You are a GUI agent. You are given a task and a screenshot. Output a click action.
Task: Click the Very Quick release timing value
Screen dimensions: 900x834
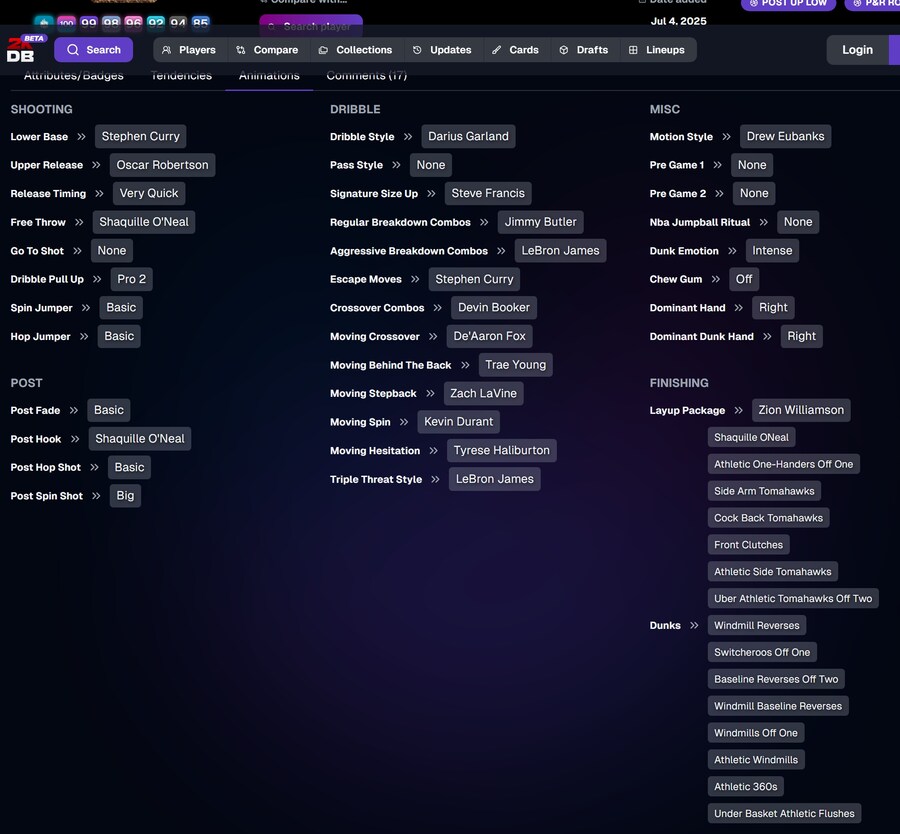(149, 193)
